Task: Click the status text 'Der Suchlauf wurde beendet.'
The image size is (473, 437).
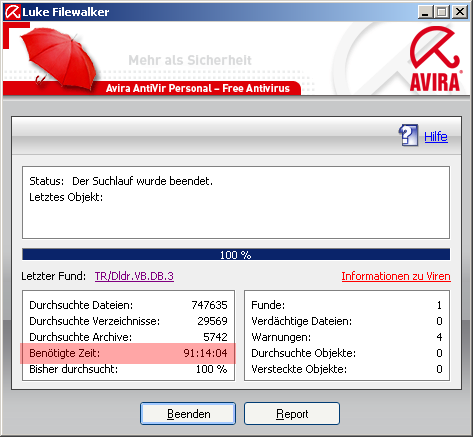Action: (142, 181)
